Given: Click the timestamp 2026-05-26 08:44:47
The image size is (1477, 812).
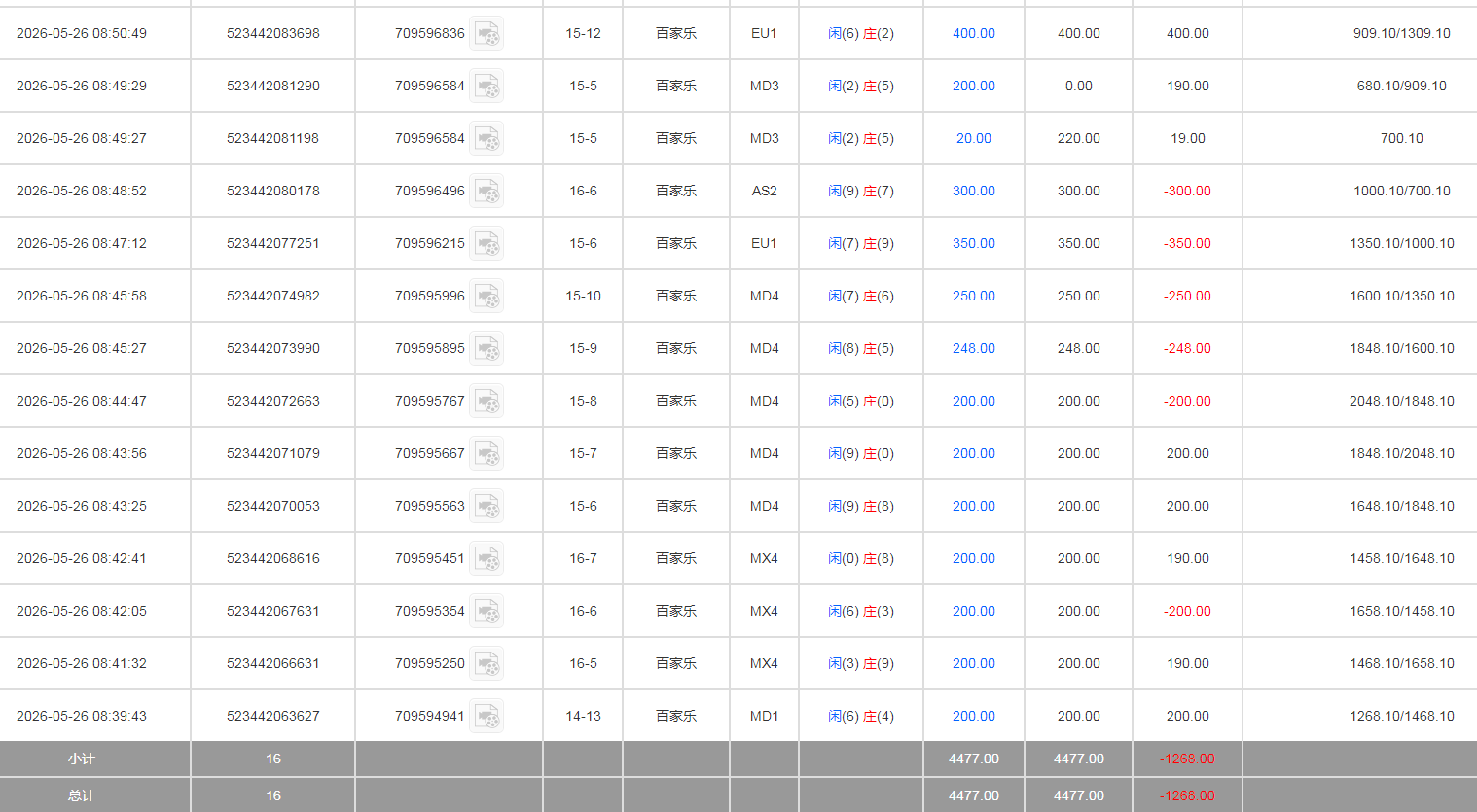Looking at the screenshot, I should tap(82, 401).
